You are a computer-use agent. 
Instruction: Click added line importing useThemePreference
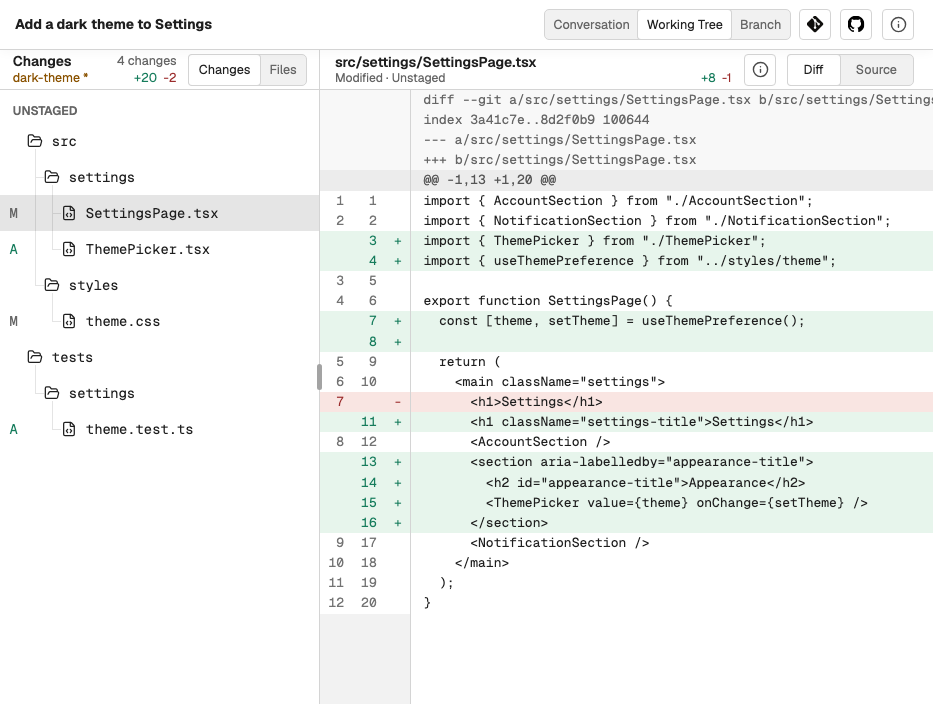click(626, 261)
